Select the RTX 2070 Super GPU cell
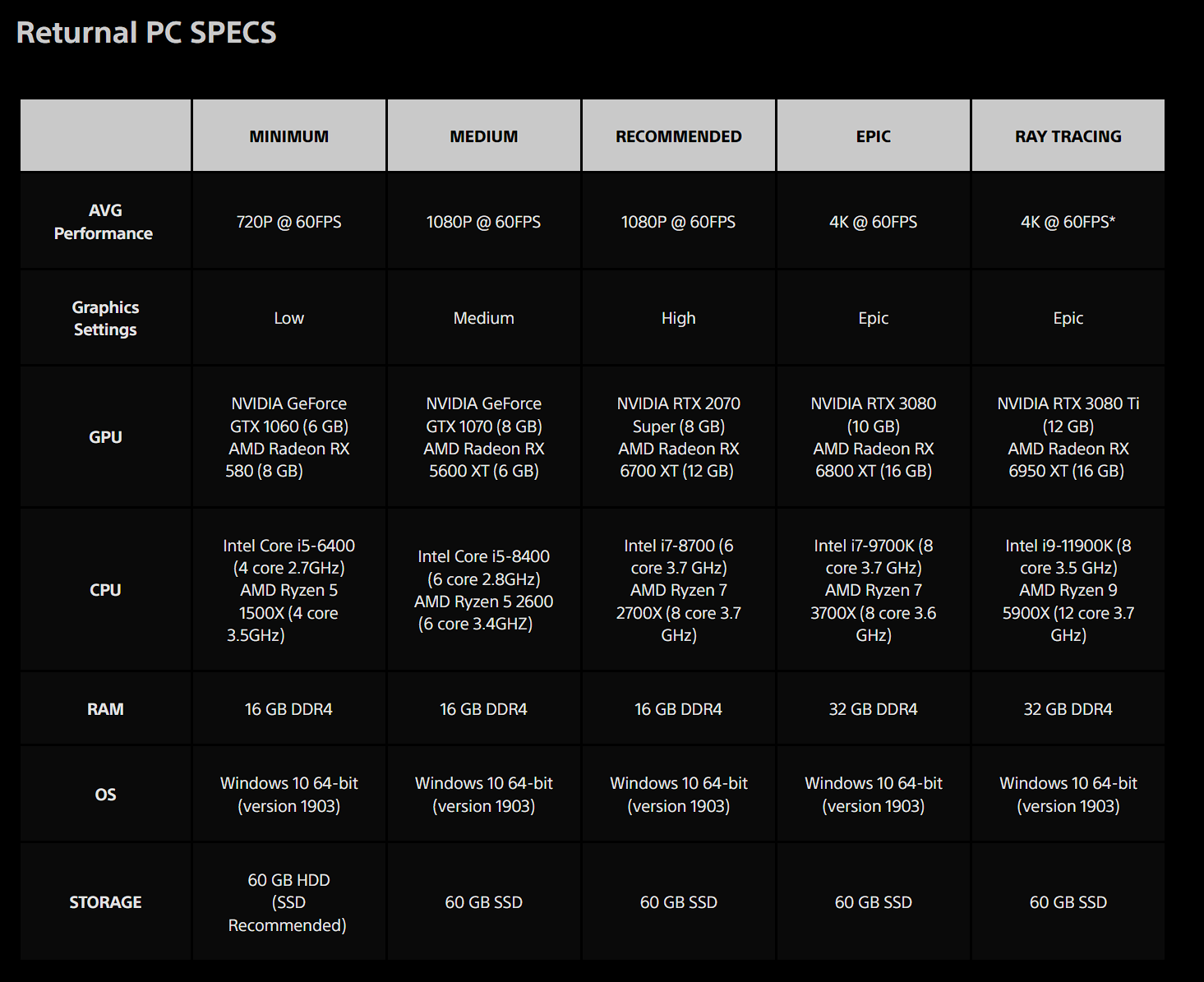 tap(678, 437)
